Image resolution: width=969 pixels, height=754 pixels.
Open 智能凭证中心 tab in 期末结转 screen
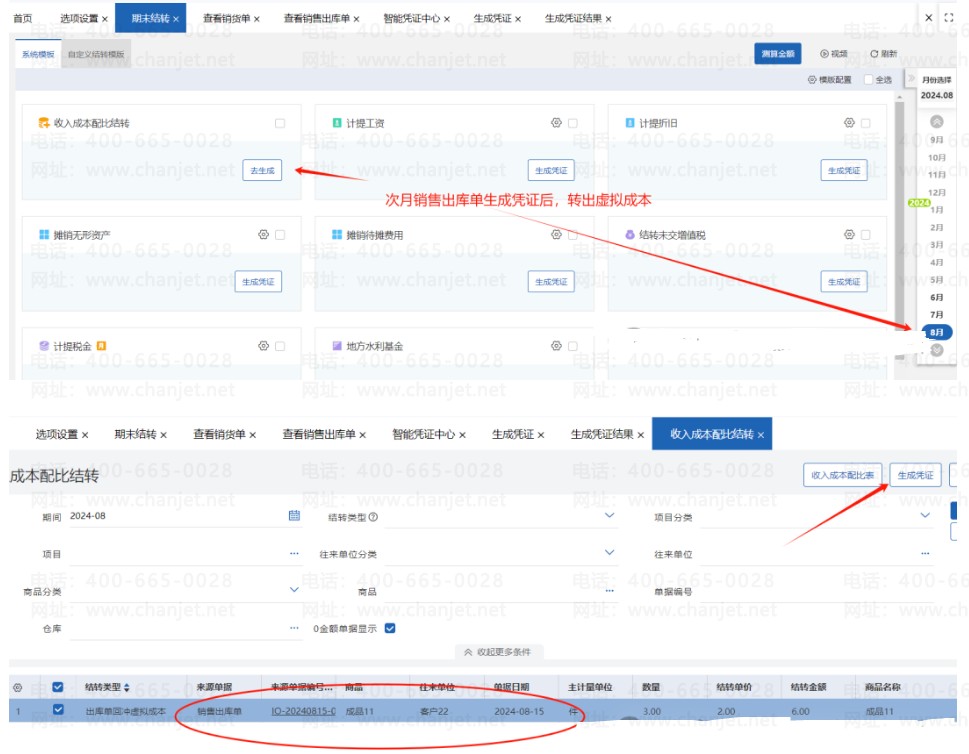(412, 19)
